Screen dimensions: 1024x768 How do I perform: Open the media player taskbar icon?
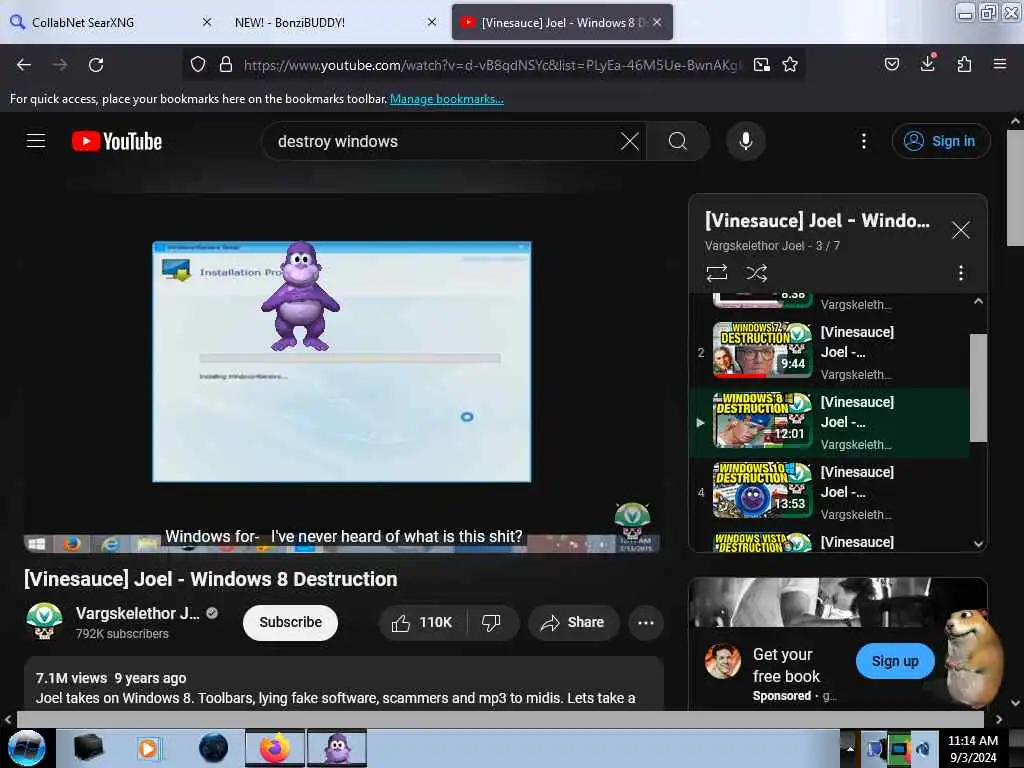[x=149, y=748]
